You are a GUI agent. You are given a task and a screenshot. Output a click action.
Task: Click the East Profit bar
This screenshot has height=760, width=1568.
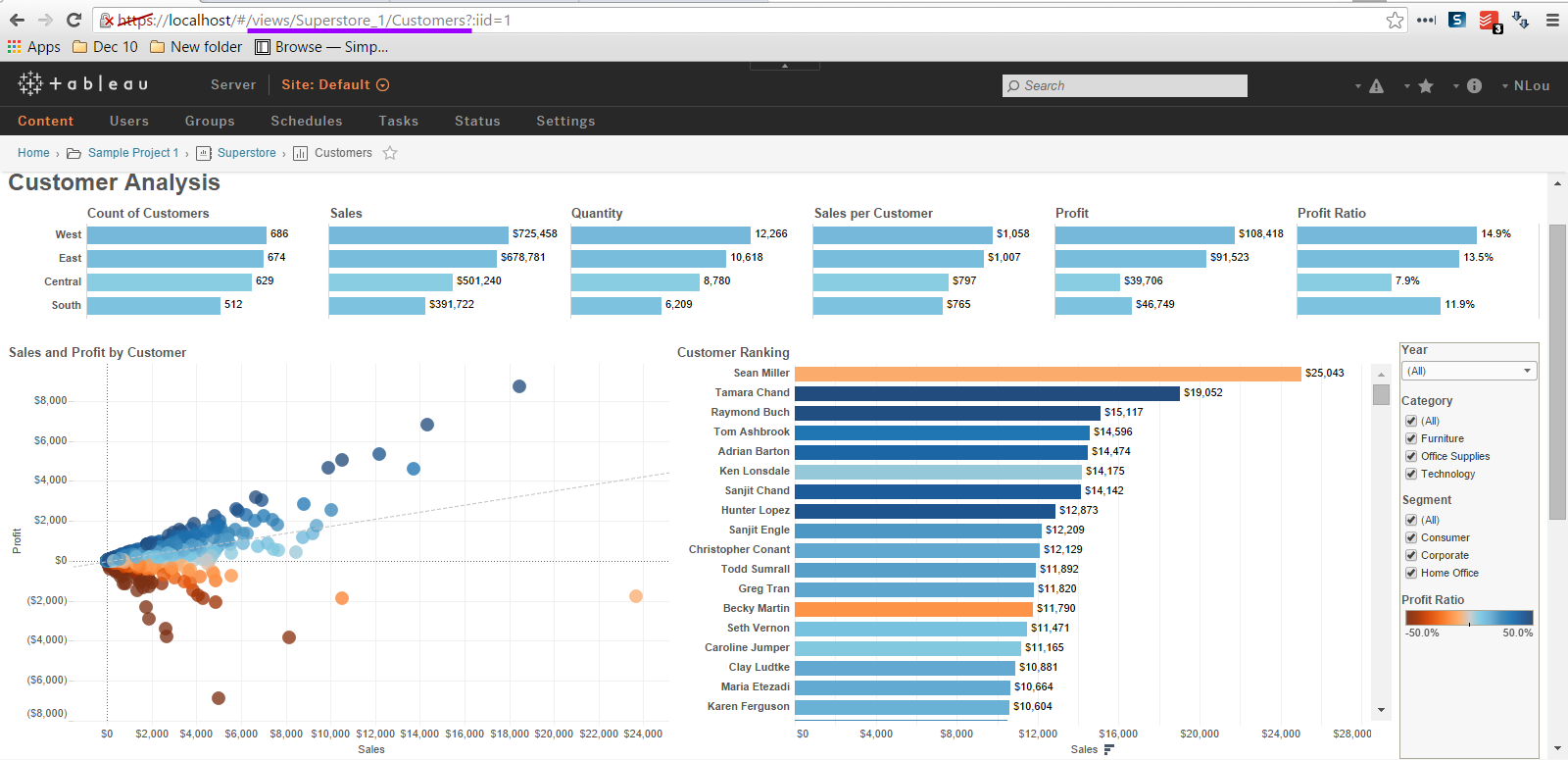1131,259
